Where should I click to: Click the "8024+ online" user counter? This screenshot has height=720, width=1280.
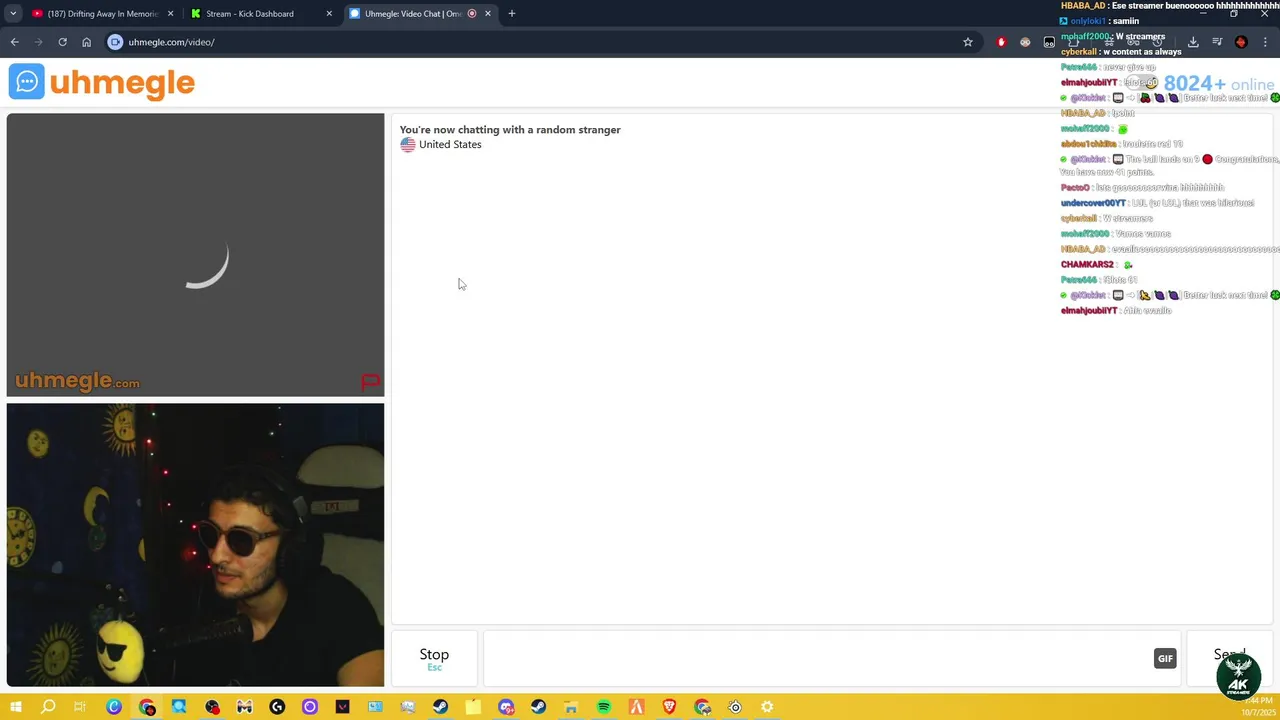(x=1218, y=84)
